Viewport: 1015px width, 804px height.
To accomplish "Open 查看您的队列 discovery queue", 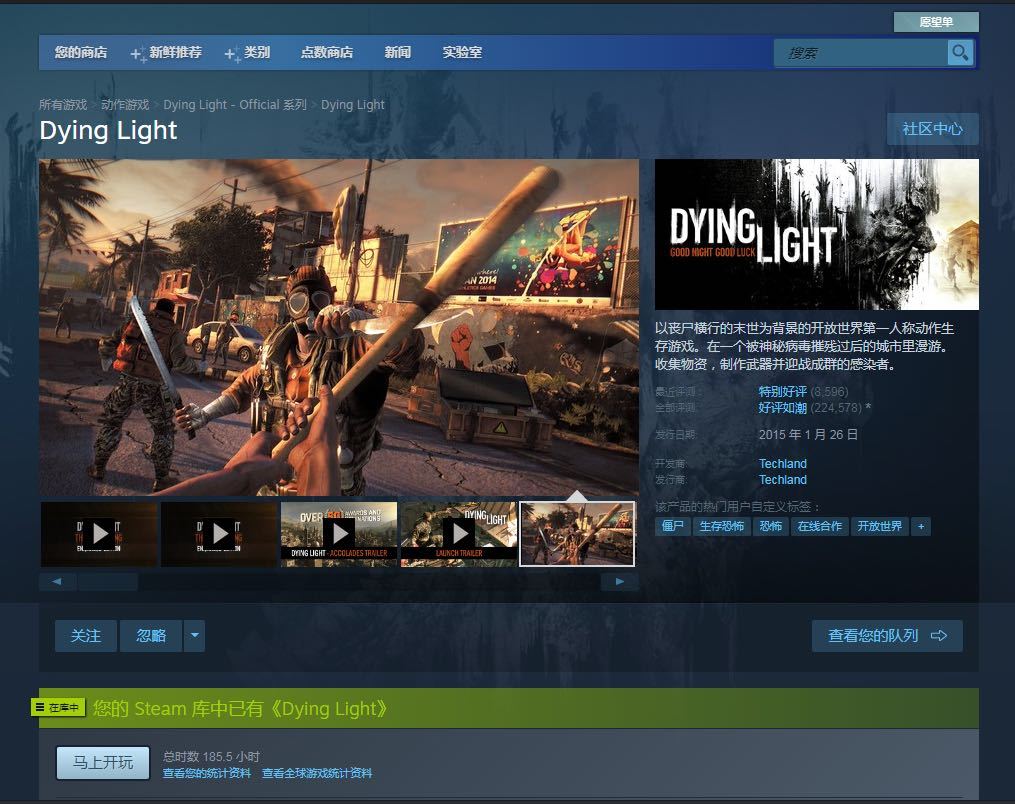I will pyautogui.click(x=887, y=636).
